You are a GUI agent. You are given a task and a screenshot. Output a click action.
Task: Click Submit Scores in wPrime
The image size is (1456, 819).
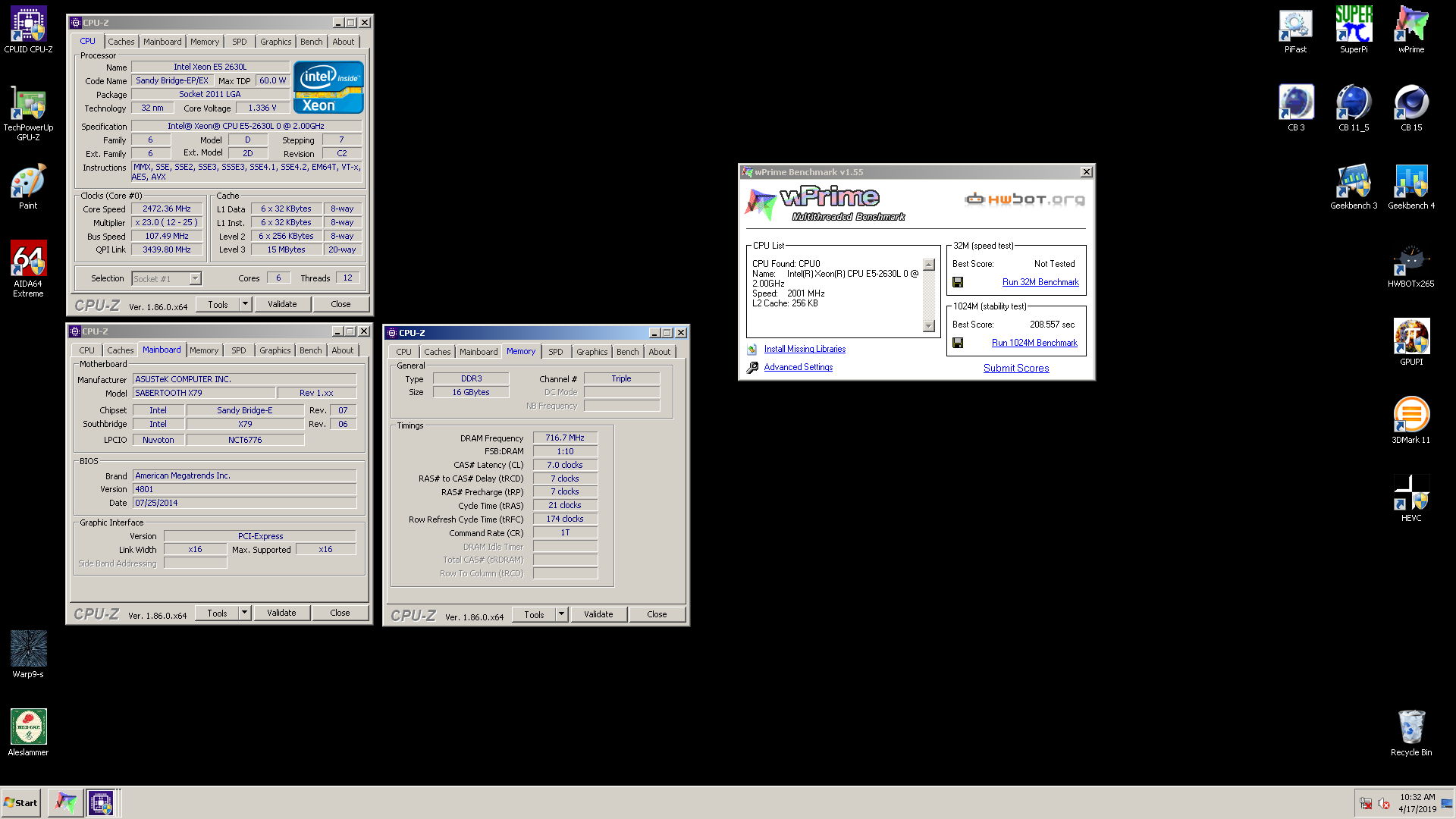1016,368
